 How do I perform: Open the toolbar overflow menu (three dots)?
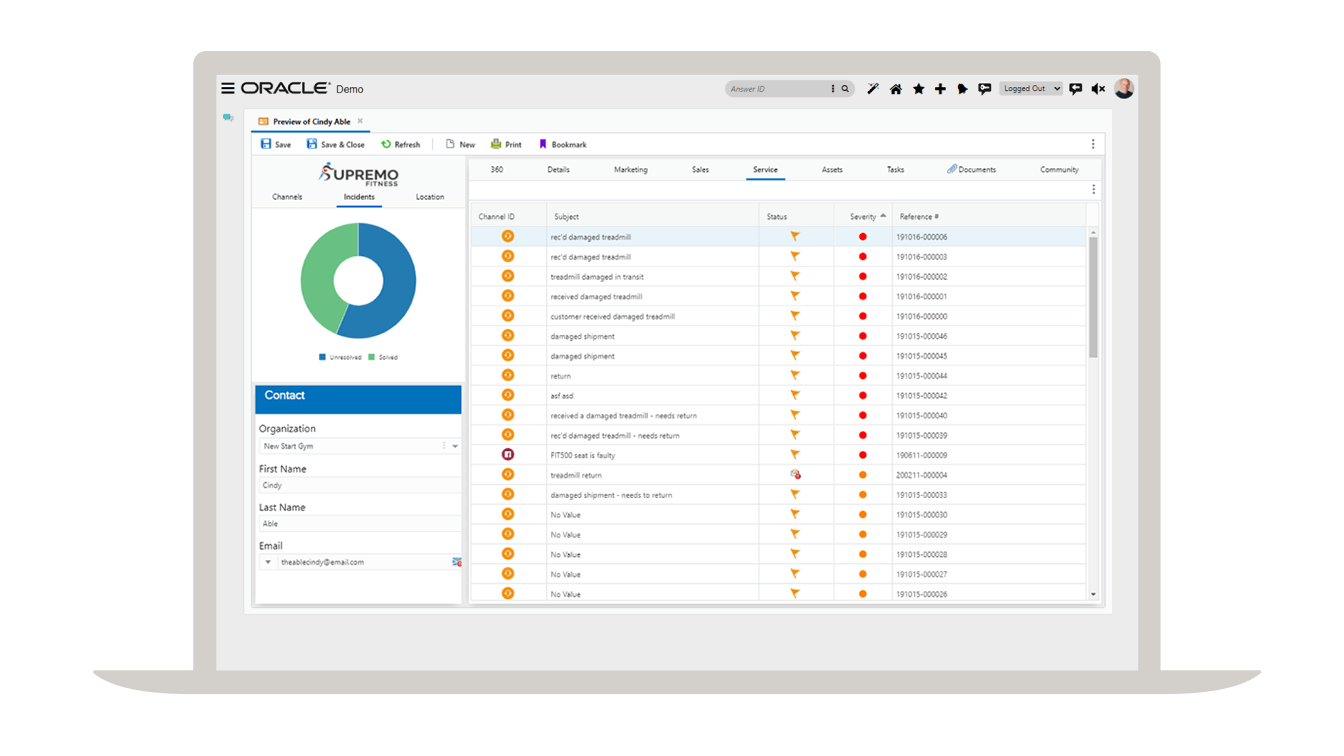[x=1093, y=144]
